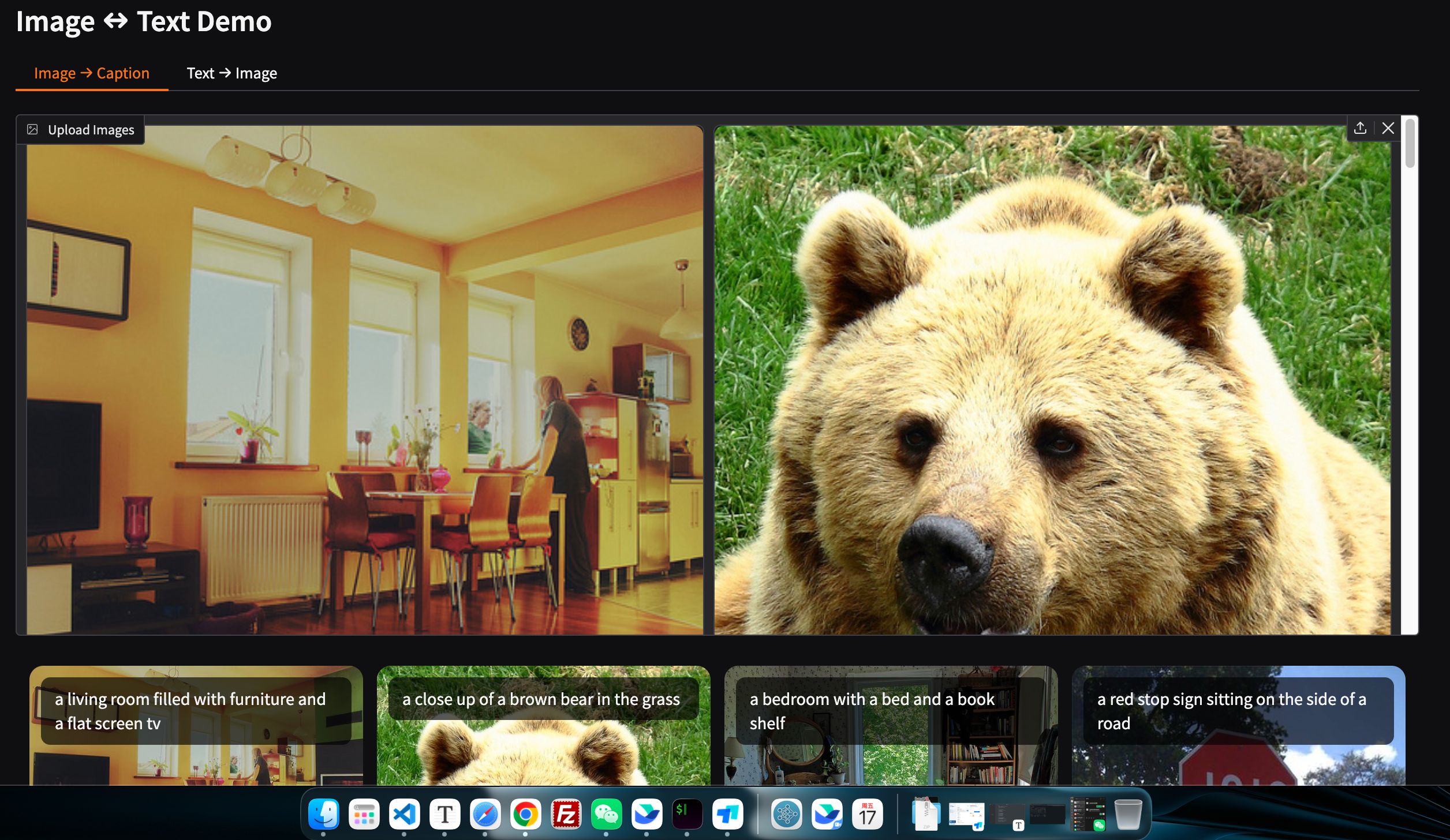Select the large yellow living room image

click(365, 380)
